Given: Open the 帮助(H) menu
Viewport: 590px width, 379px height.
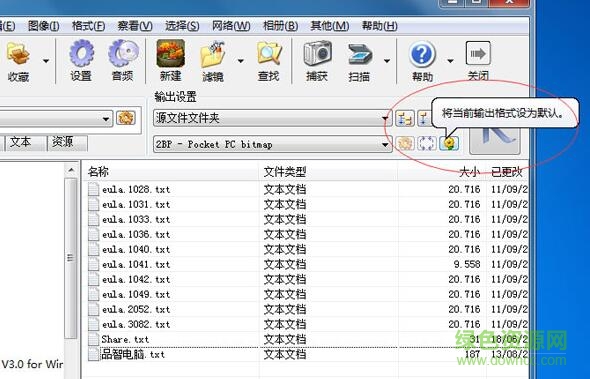Looking at the screenshot, I should pyautogui.click(x=379, y=26).
